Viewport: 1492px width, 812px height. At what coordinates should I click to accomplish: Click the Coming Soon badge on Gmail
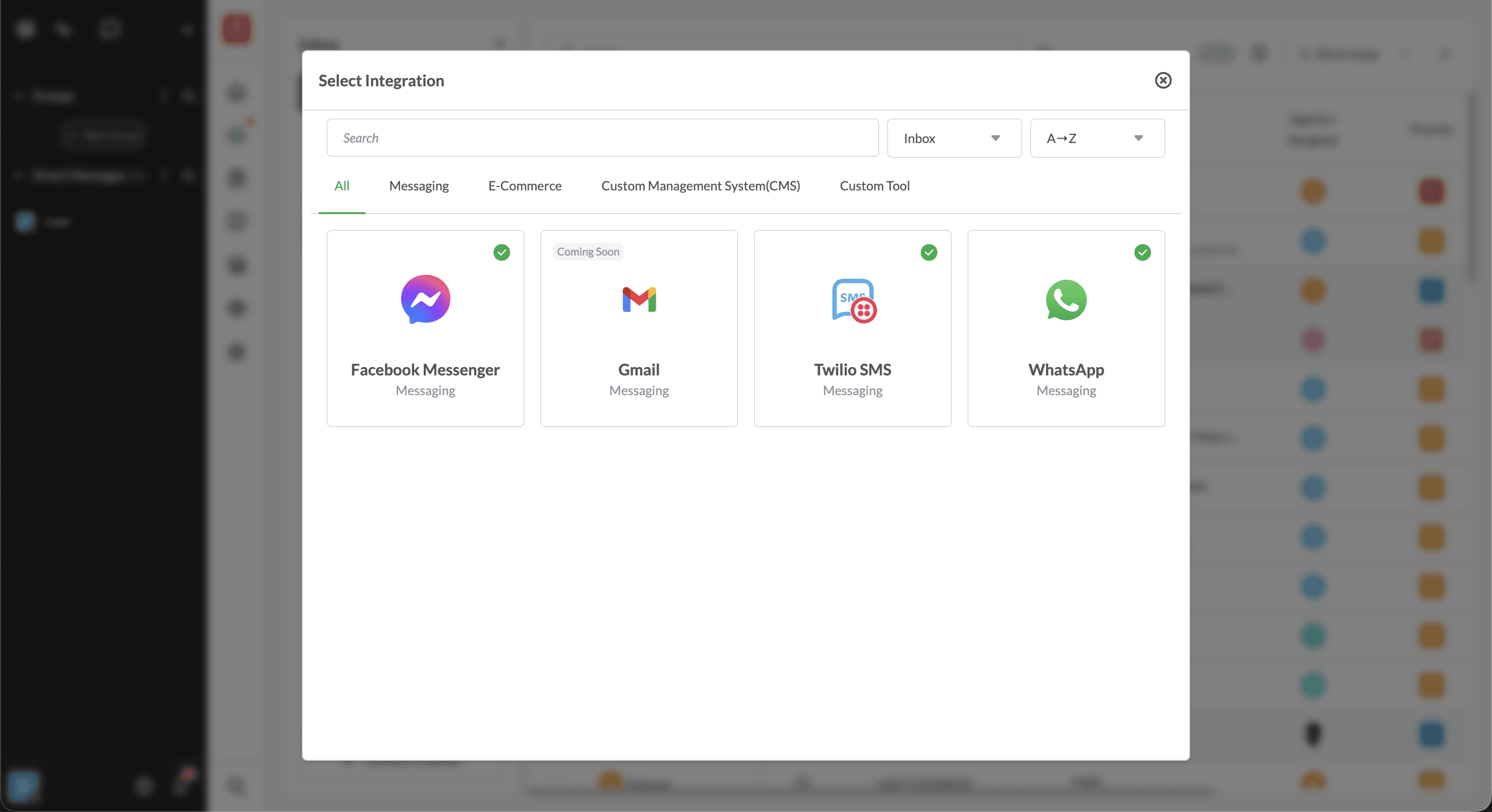(588, 252)
